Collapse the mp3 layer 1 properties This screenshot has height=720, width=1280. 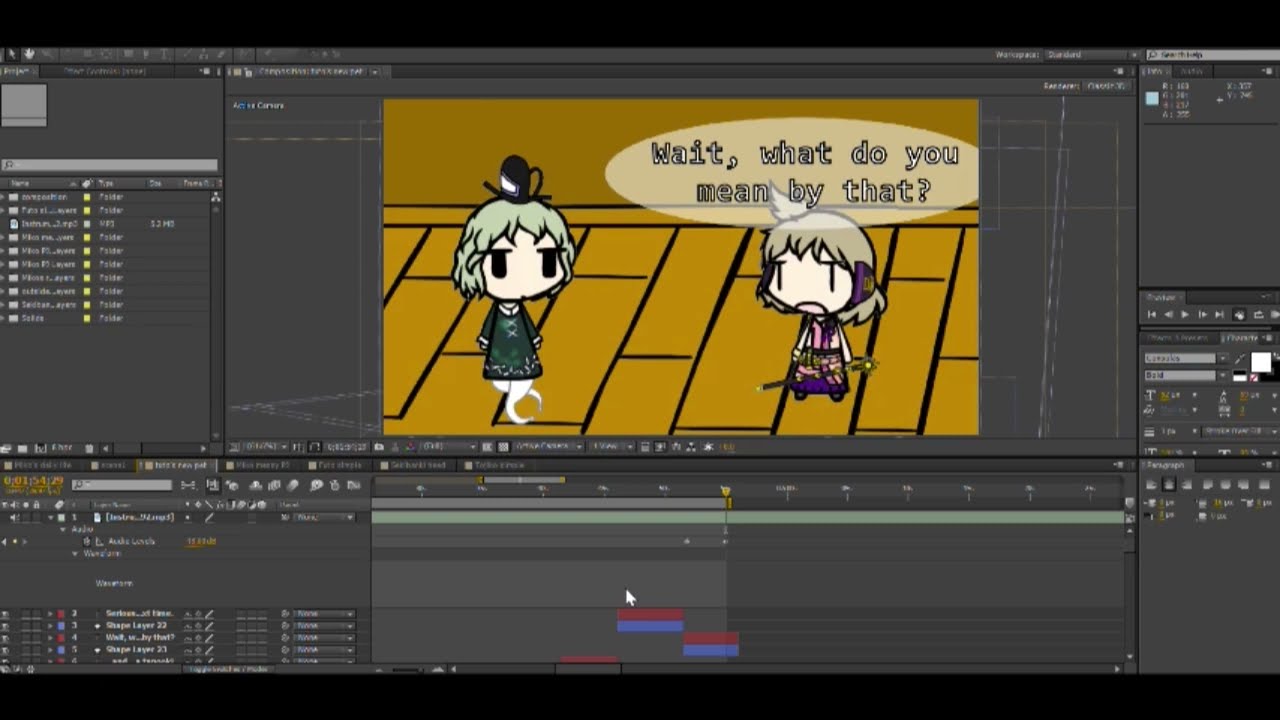click(50, 517)
